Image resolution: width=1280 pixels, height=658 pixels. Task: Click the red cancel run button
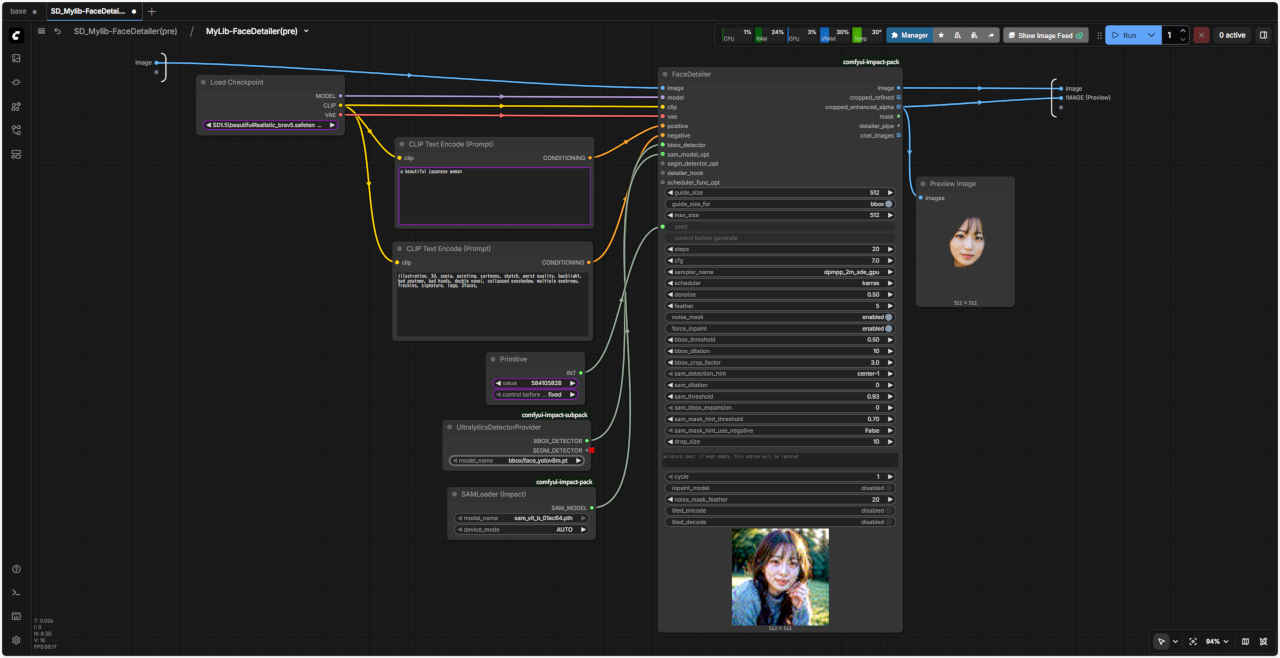click(1201, 35)
